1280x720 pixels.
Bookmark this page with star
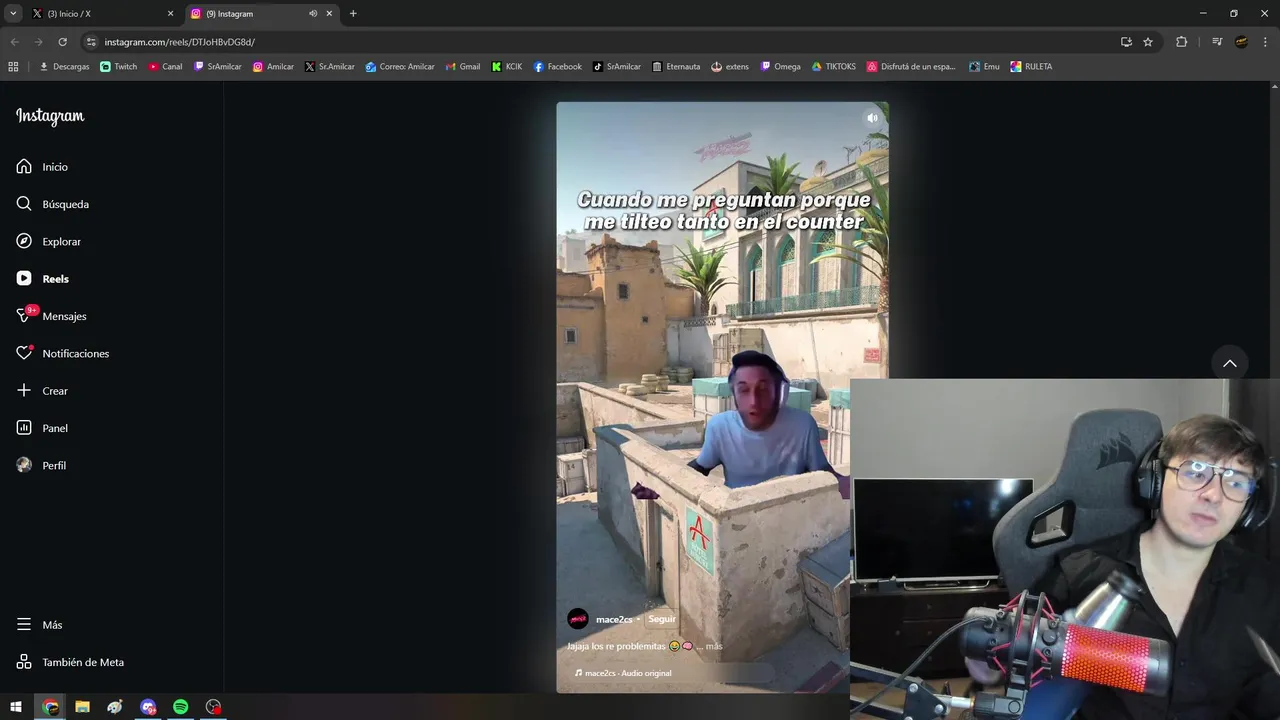pyautogui.click(x=1148, y=42)
